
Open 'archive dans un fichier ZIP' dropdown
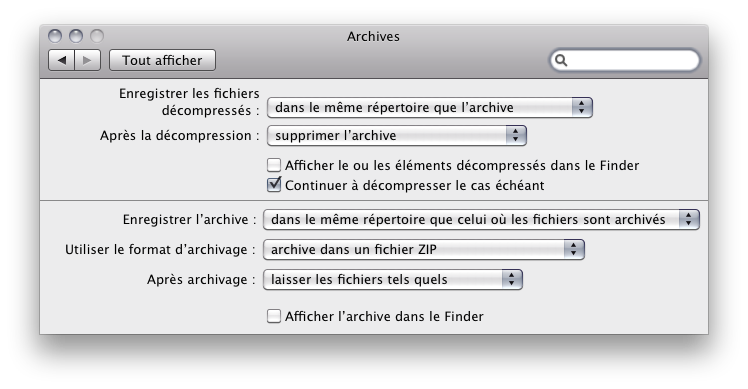tap(424, 250)
